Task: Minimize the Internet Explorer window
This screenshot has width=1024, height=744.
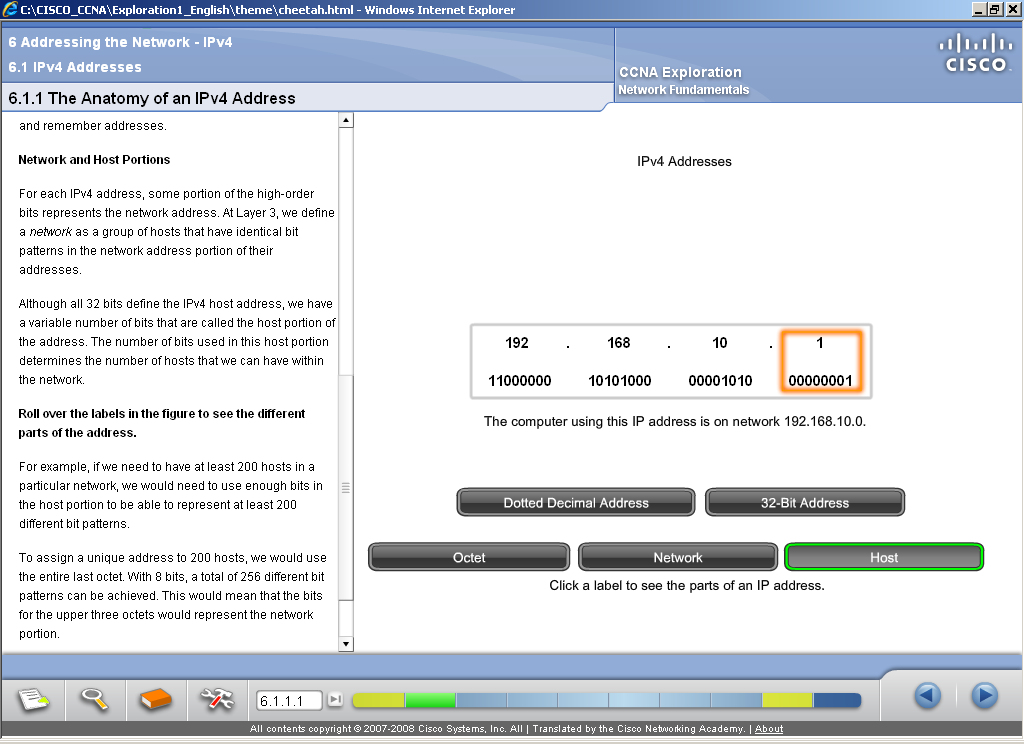Action: click(x=978, y=9)
